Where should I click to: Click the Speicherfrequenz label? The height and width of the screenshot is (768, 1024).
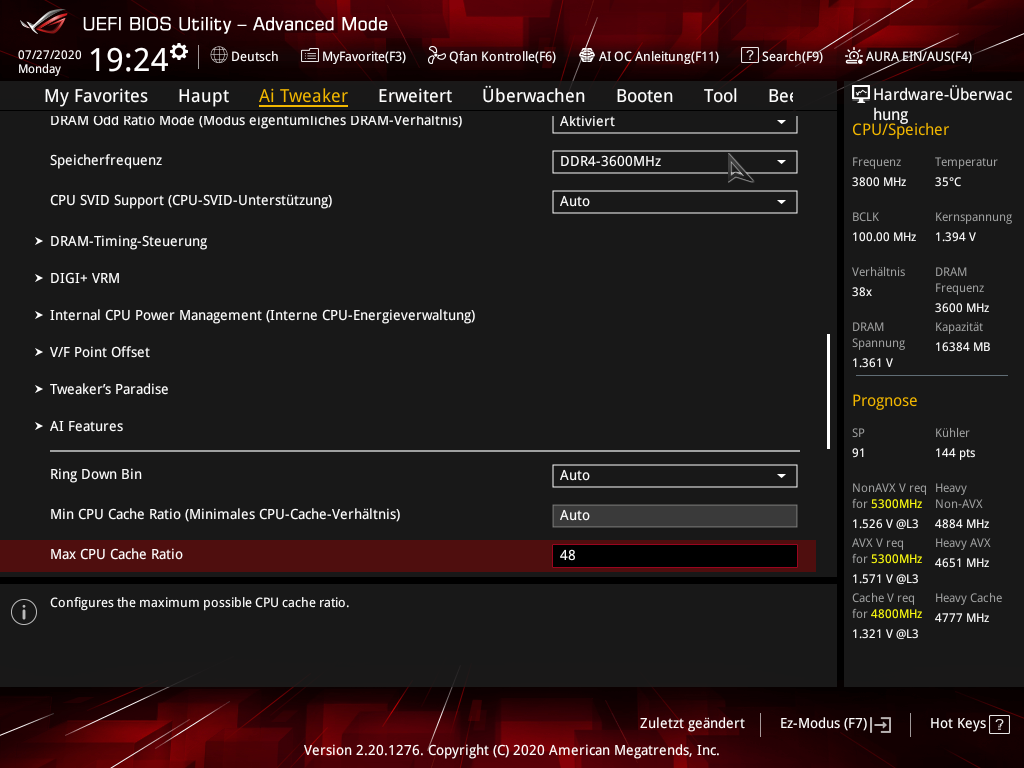point(106,161)
